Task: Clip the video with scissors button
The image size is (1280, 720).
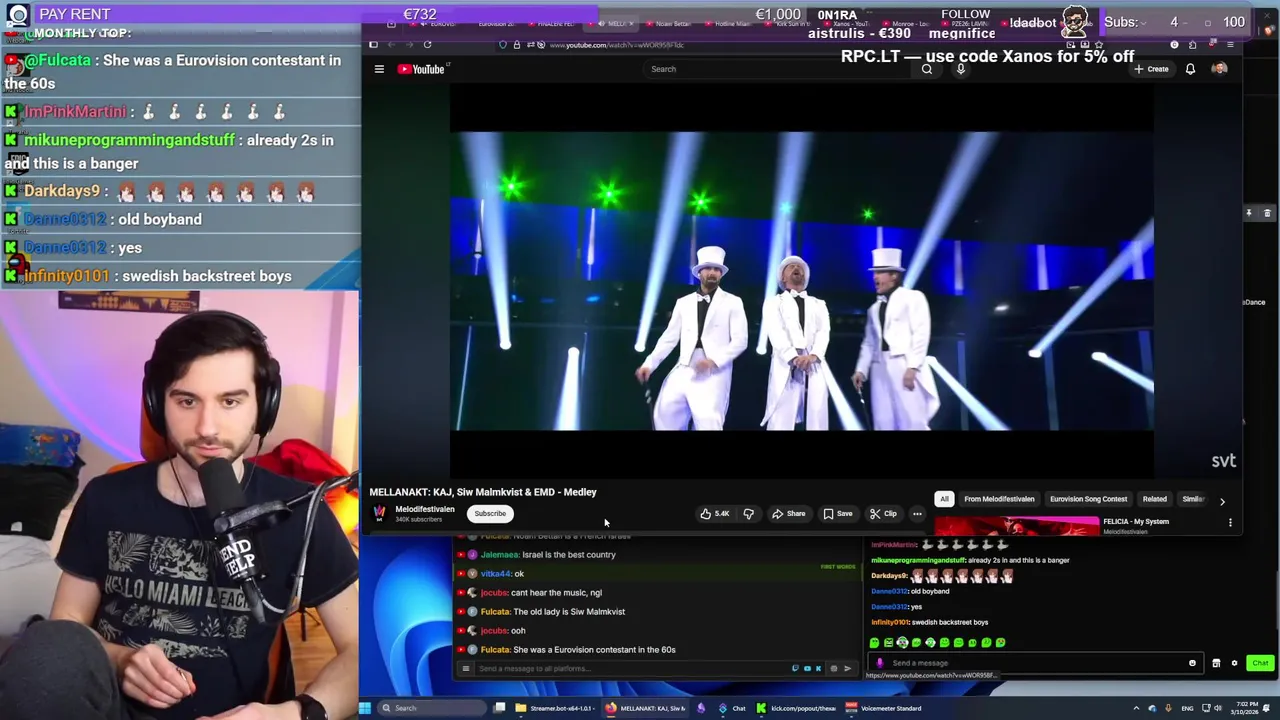Action: click(883, 514)
